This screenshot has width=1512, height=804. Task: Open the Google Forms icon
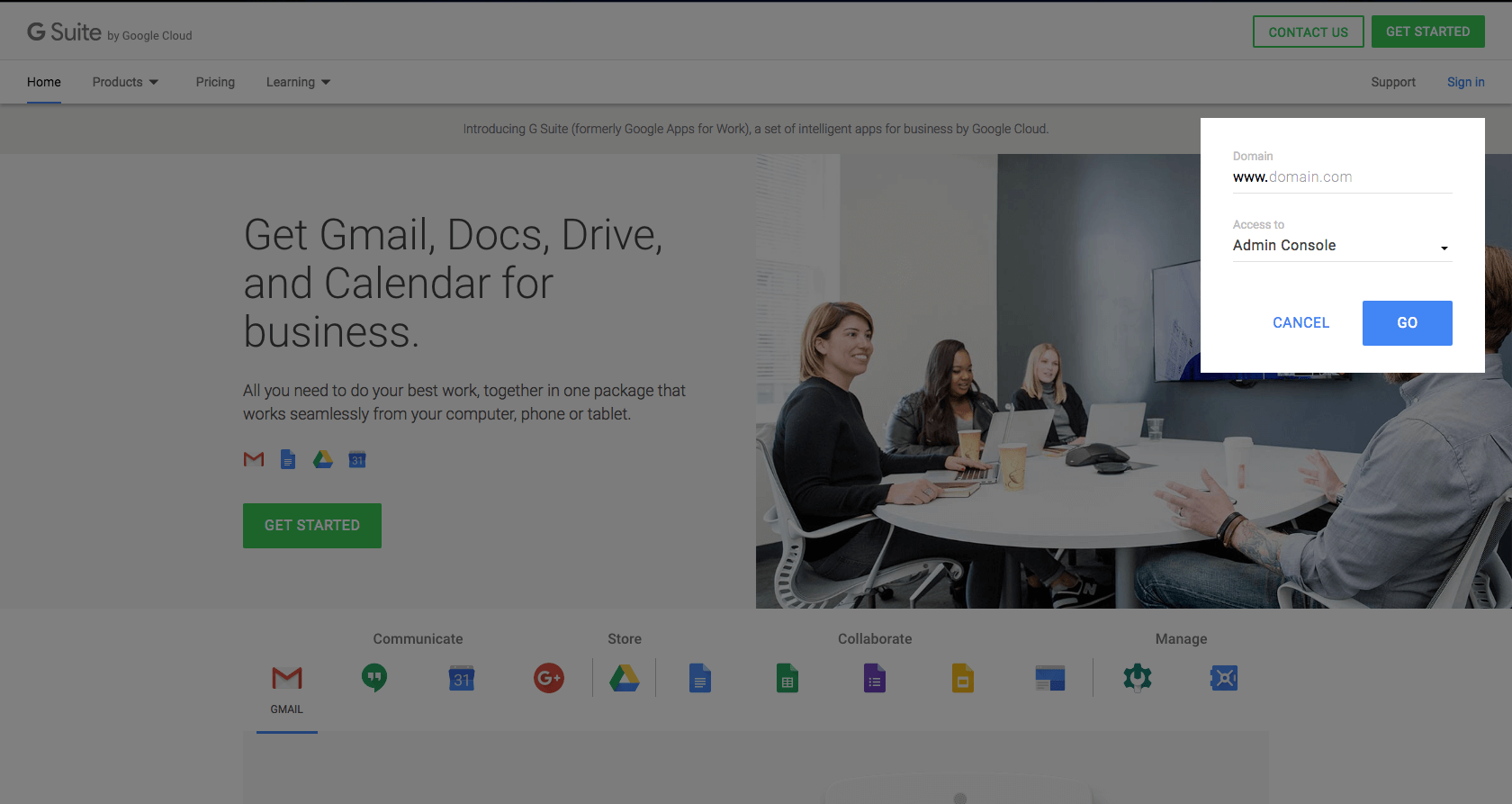(875, 678)
